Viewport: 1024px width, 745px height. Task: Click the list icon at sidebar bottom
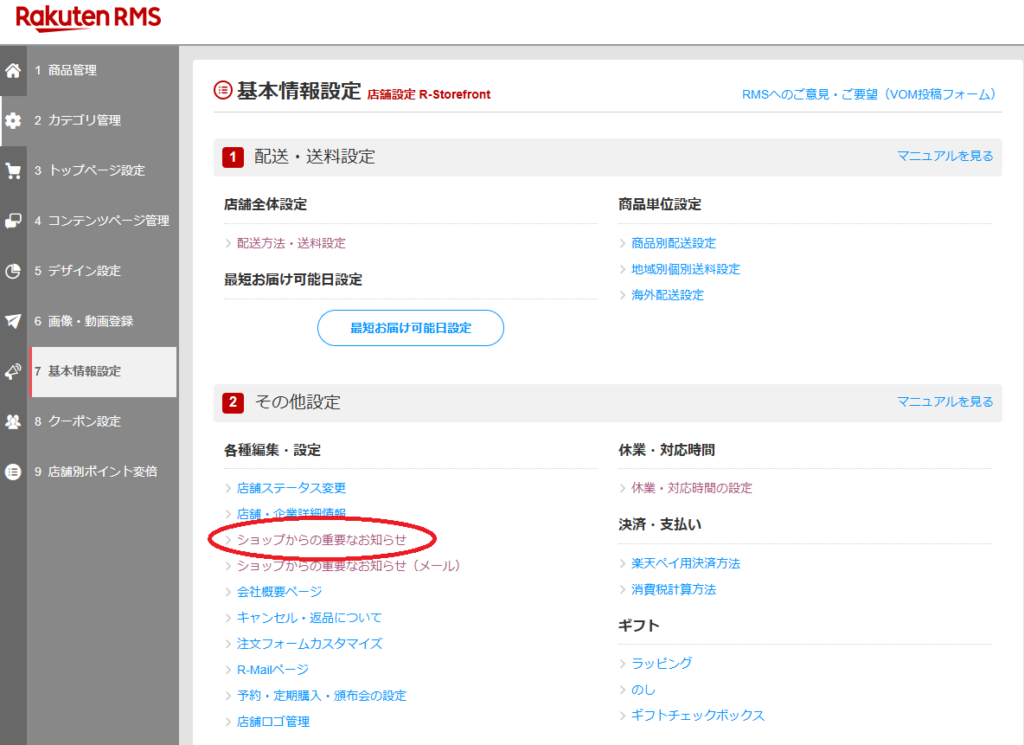click(13, 472)
